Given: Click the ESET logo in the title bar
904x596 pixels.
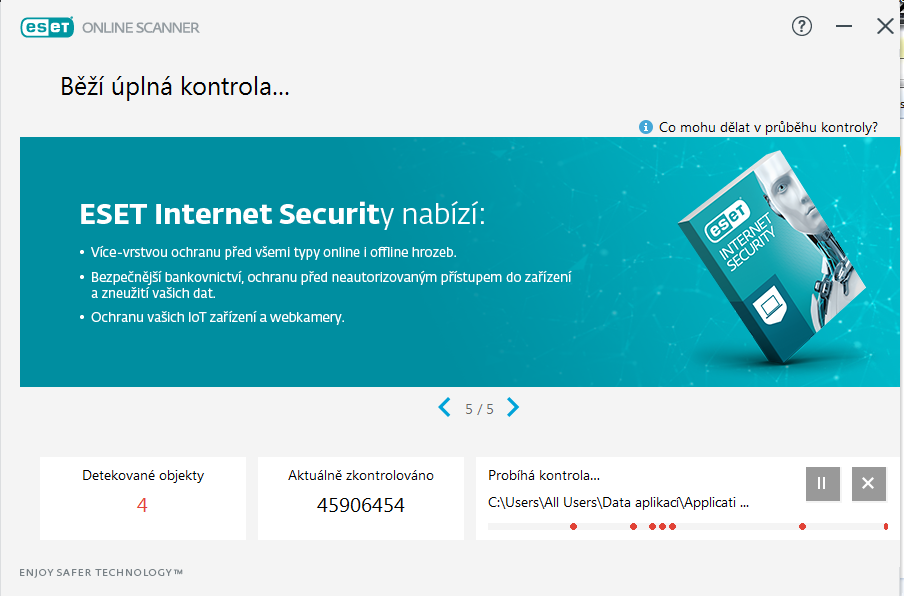Looking at the screenshot, I should tap(49, 27).
